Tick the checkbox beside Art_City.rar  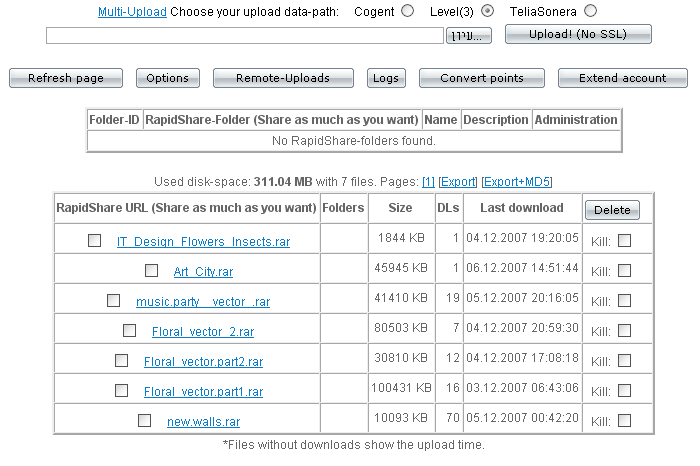152,270
